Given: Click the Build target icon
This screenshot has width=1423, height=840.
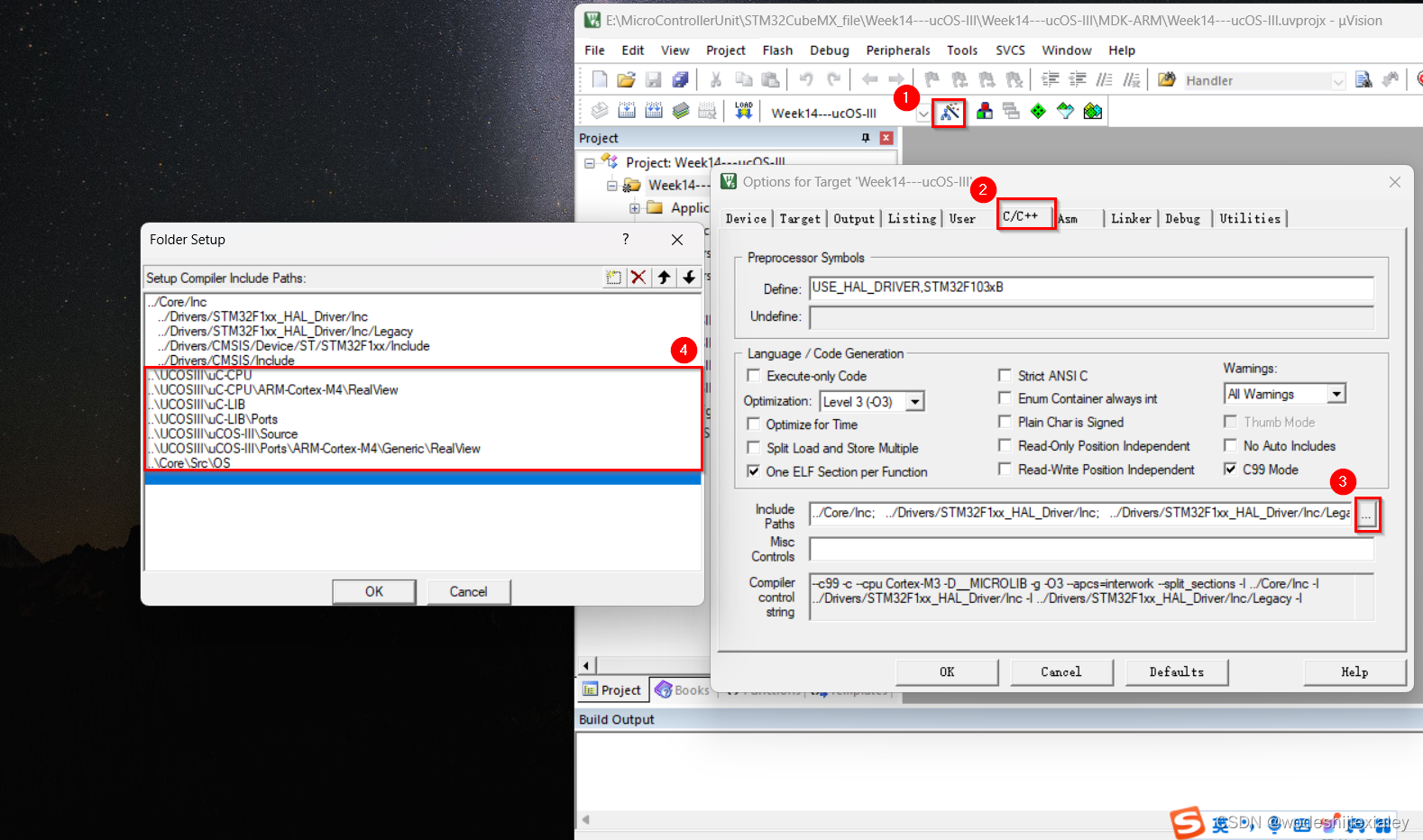Looking at the screenshot, I should click(x=627, y=111).
